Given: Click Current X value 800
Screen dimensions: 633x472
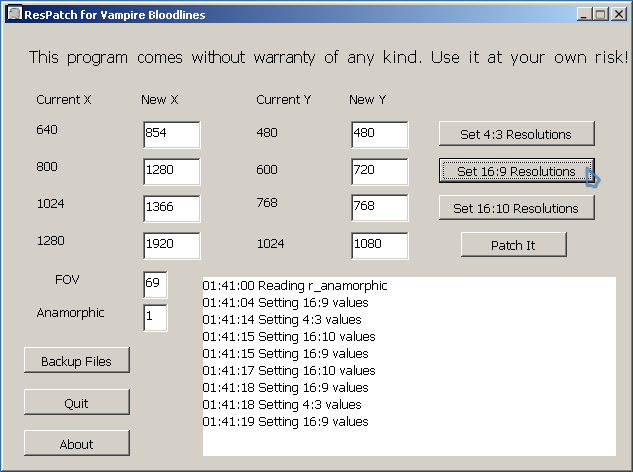Looking at the screenshot, I should coord(47,167).
